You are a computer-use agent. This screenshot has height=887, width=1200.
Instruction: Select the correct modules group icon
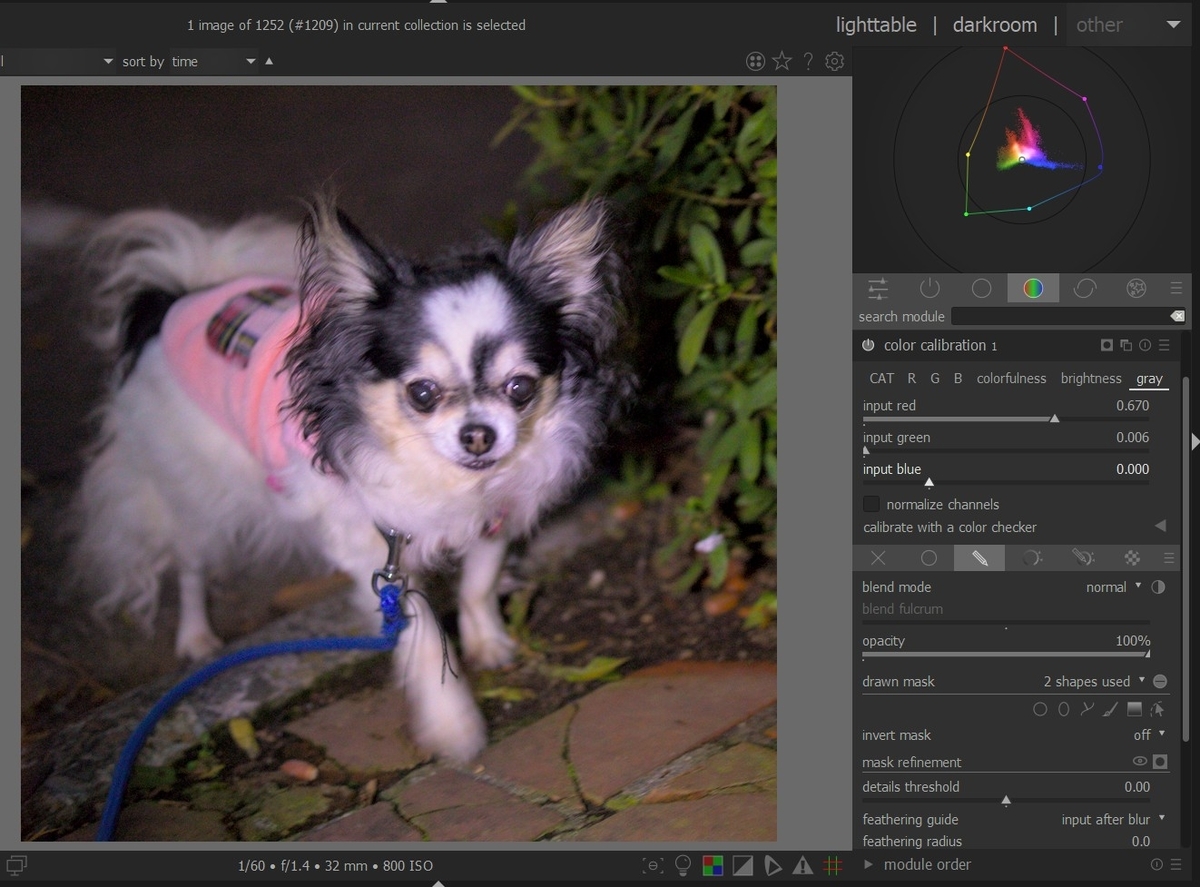(1085, 289)
